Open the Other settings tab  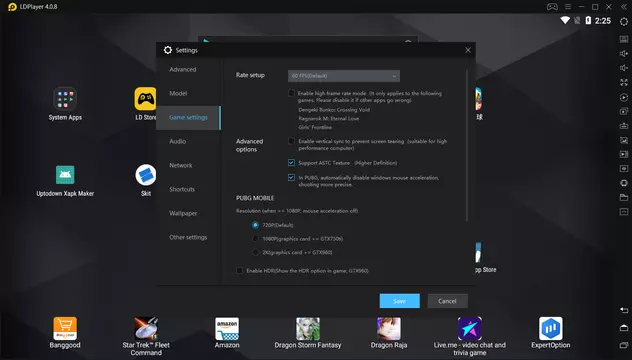click(x=188, y=237)
